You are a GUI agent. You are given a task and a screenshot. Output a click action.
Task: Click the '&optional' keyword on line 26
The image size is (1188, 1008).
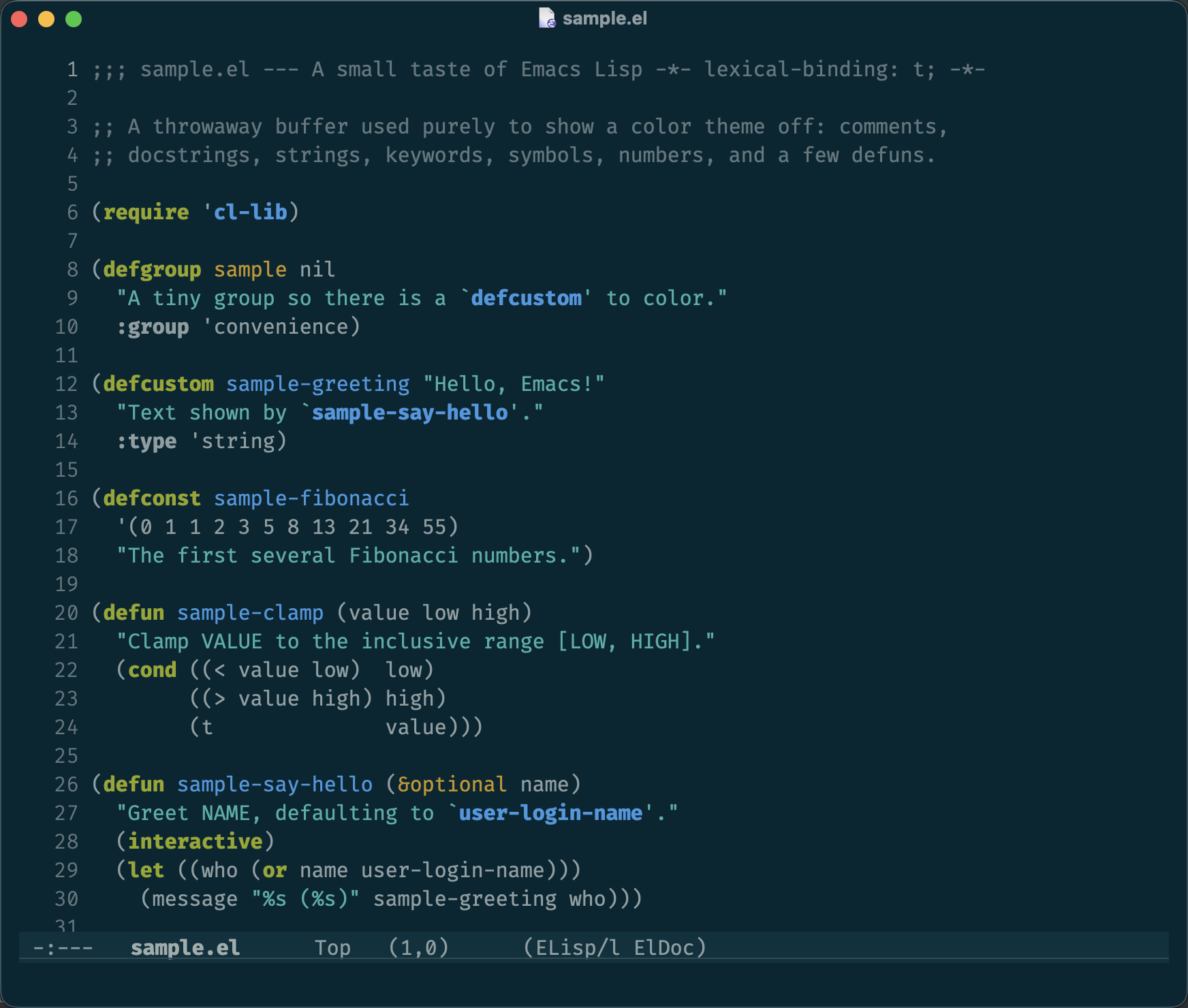pos(452,784)
